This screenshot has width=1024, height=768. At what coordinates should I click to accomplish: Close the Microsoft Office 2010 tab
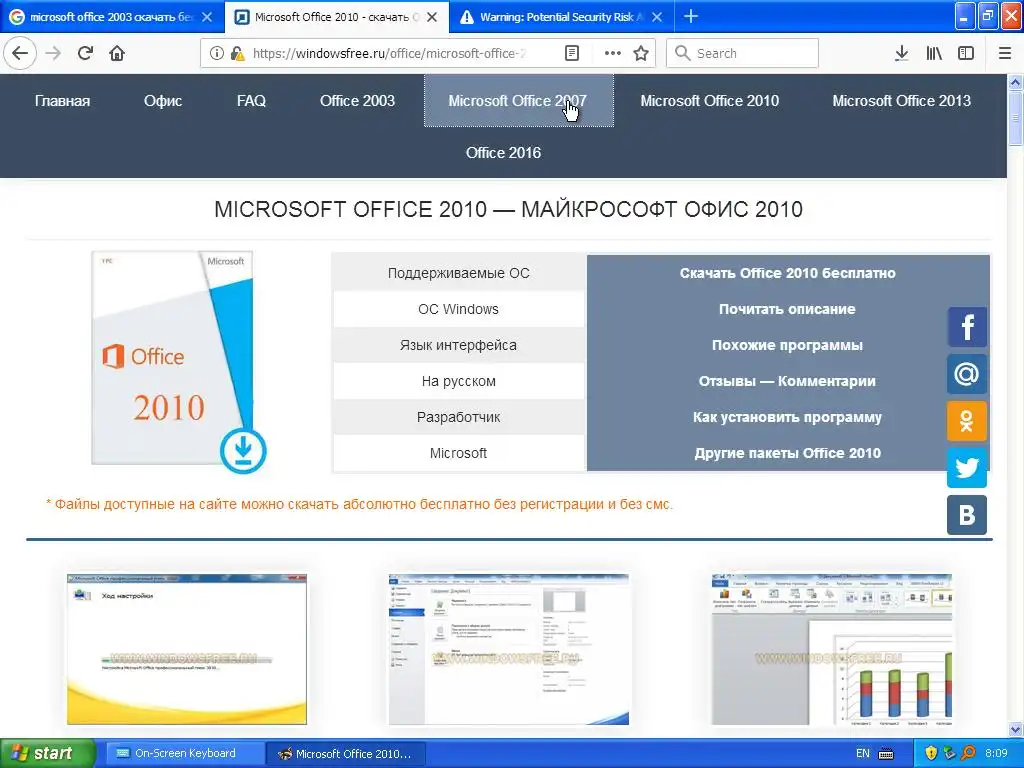(432, 17)
